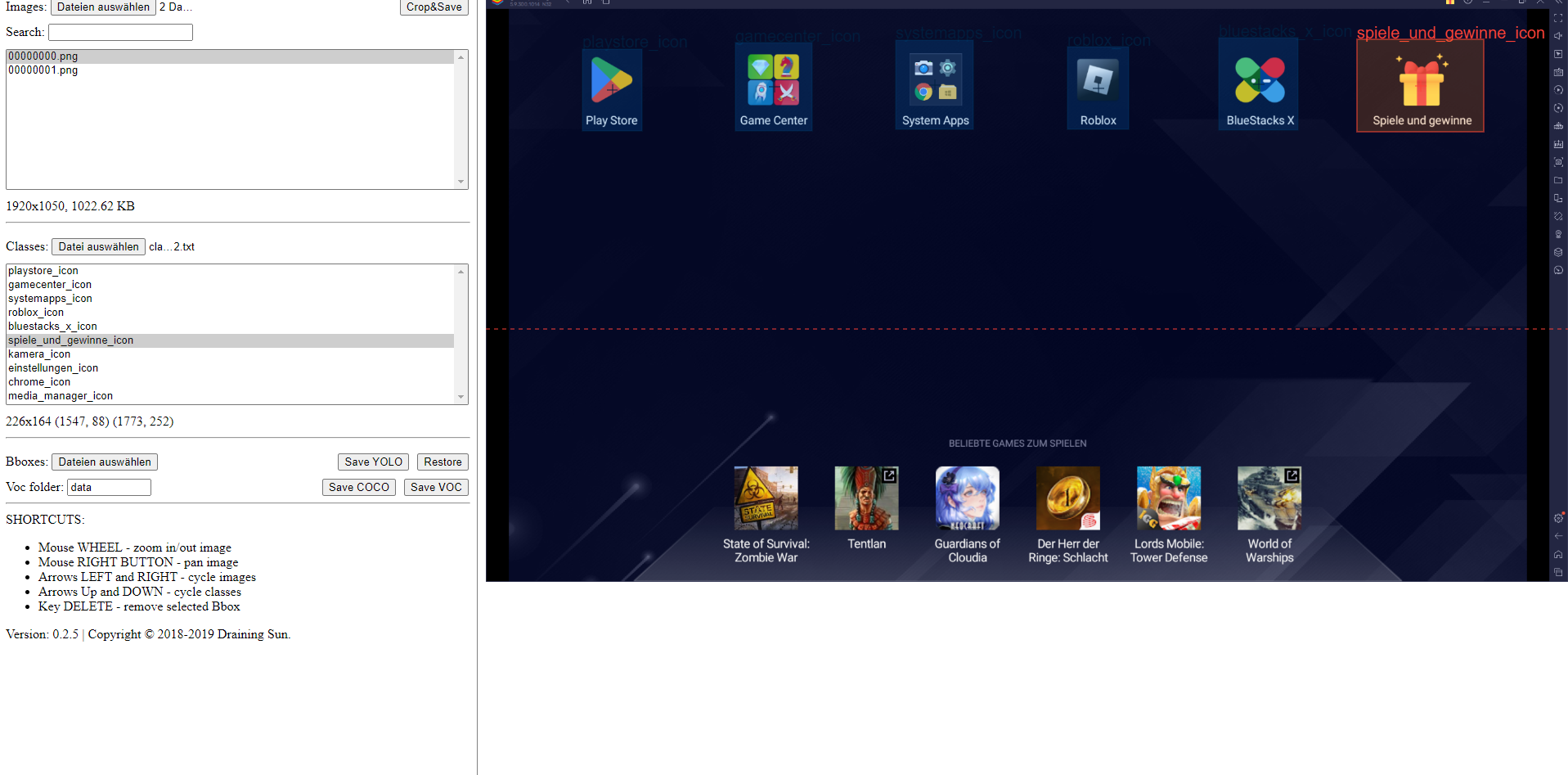1568x775 pixels.
Task: Click into the Search input field
Action: [120, 33]
